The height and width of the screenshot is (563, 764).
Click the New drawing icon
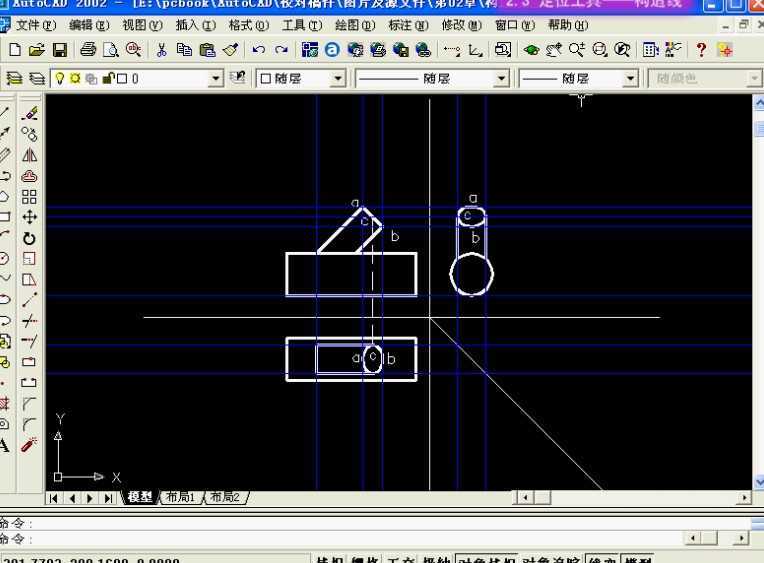[x=15, y=50]
